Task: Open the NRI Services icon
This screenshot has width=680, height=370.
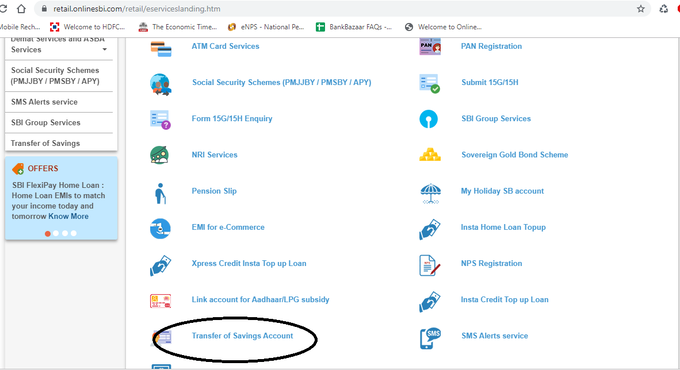Action: 160,155
